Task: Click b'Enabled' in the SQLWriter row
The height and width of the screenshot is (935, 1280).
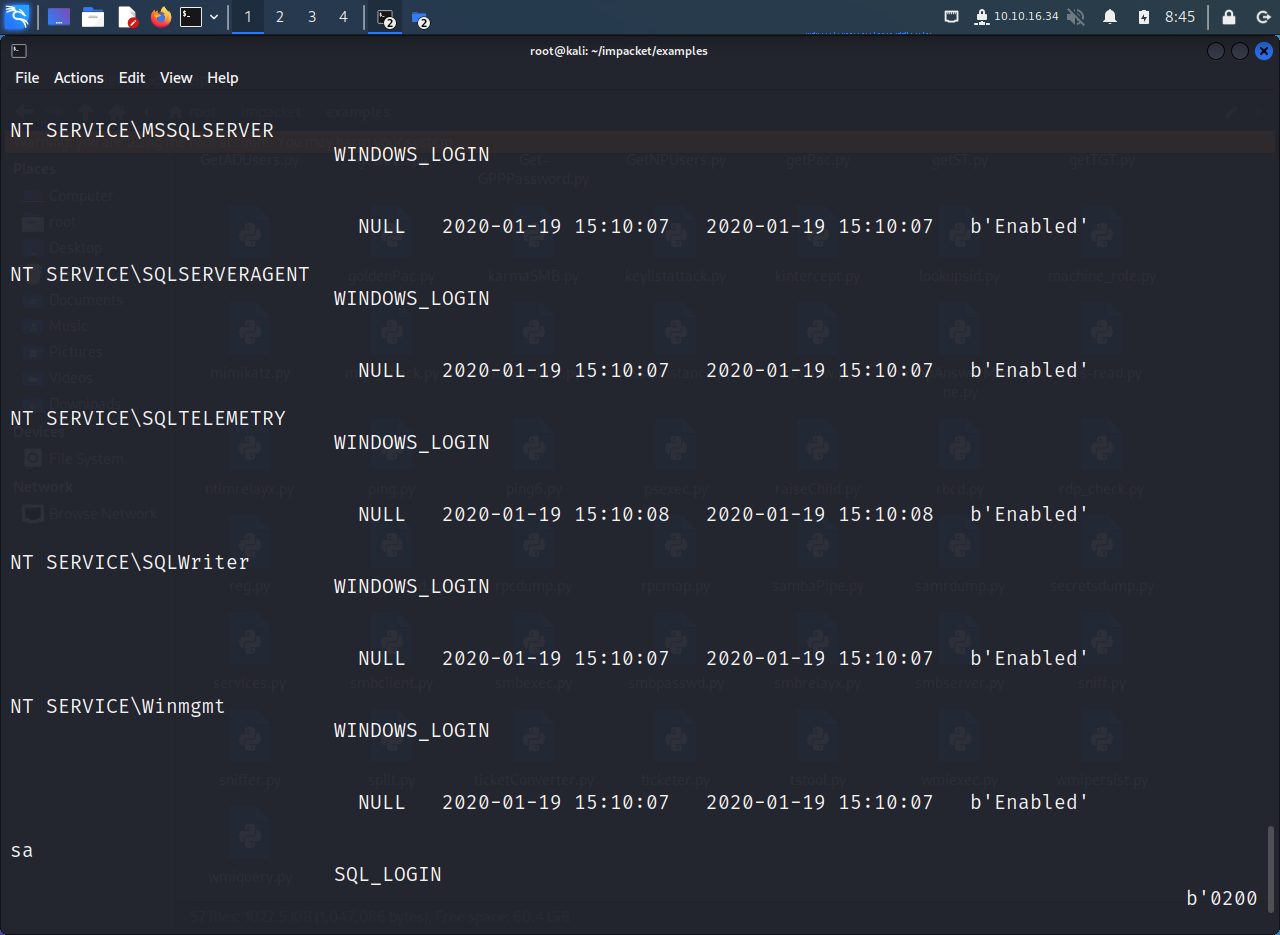Action: coord(1029,659)
